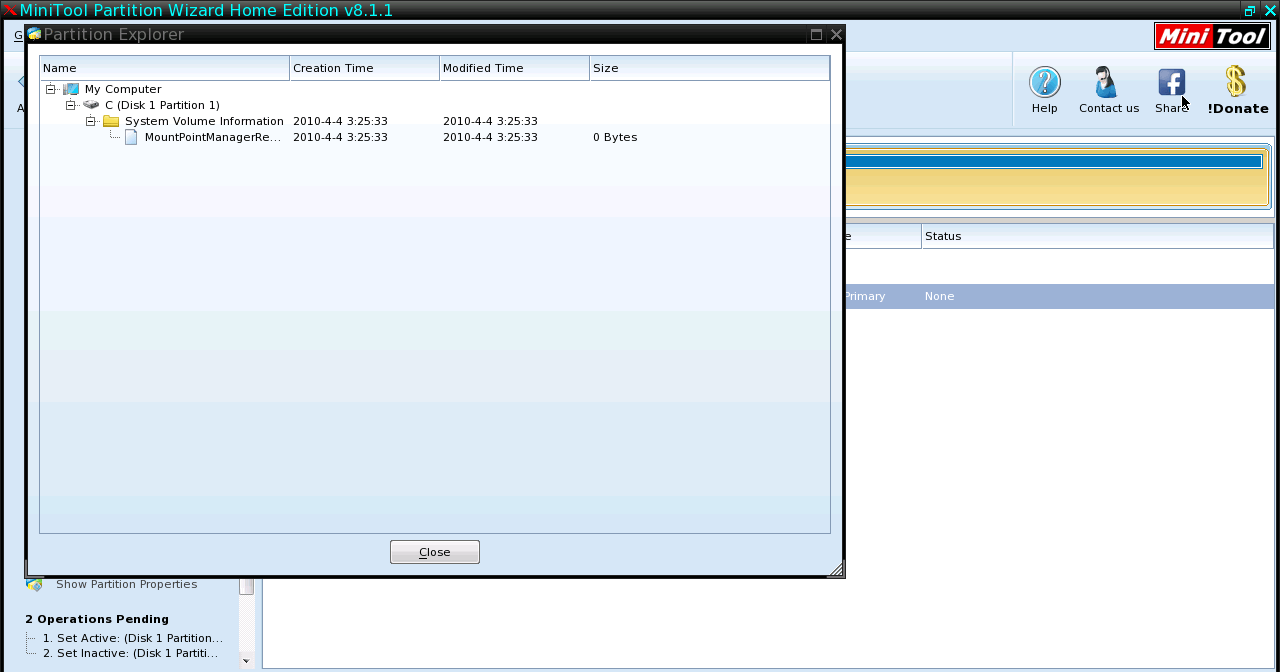The height and width of the screenshot is (672, 1280).
Task: Sort by Creation Time column header
Action: (x=364, y=68)
